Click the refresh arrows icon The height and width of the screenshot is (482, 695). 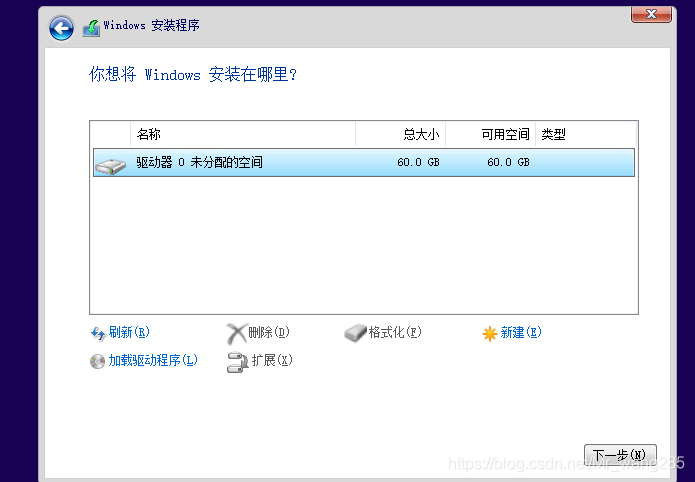(98, 333)
